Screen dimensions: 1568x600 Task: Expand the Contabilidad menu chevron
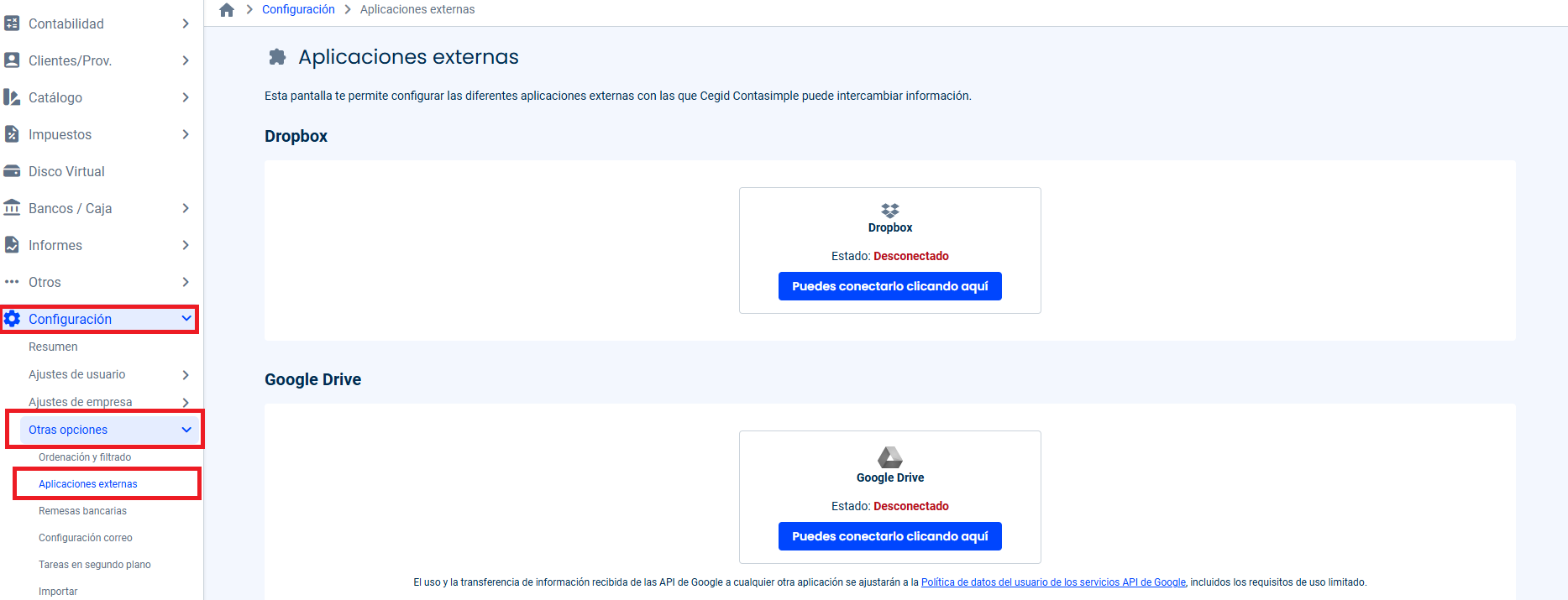click(186, 23)
